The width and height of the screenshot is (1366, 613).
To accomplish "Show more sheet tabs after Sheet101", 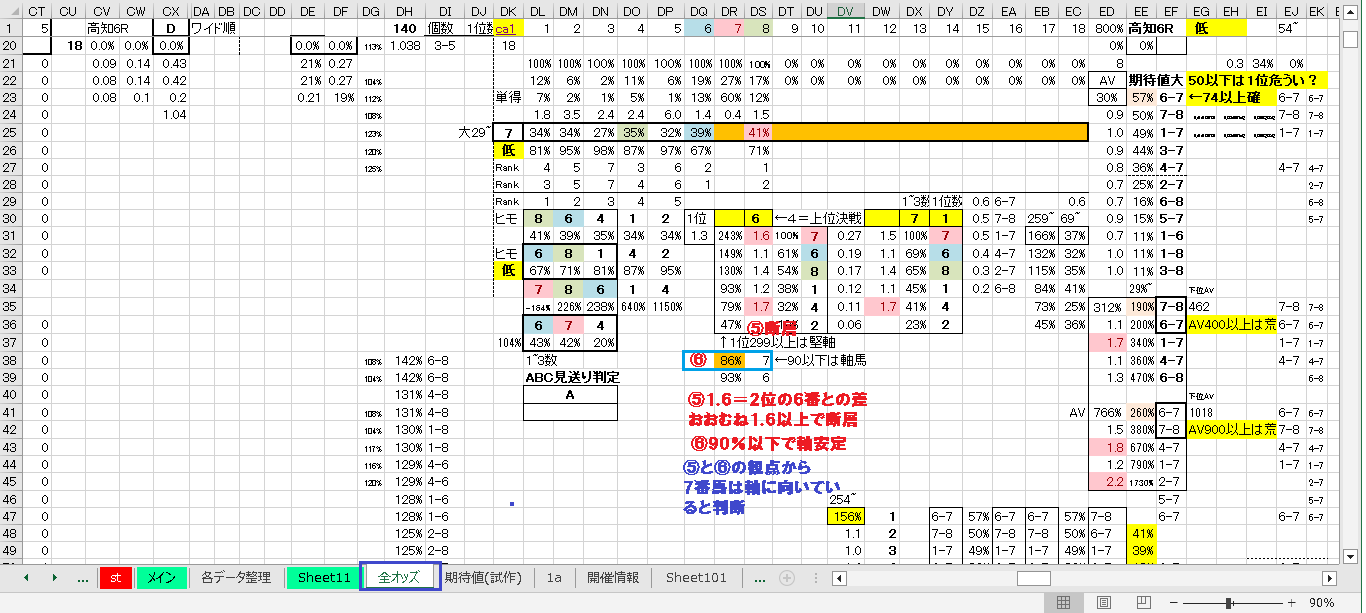I will click(760, 578).
